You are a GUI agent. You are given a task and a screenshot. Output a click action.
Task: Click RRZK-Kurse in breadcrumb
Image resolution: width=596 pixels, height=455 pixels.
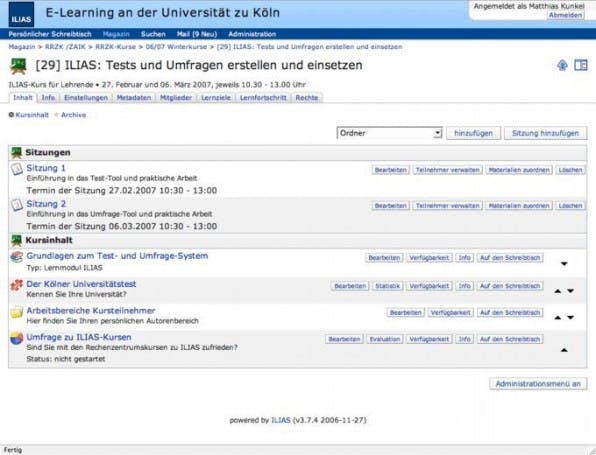coord(115,47)
